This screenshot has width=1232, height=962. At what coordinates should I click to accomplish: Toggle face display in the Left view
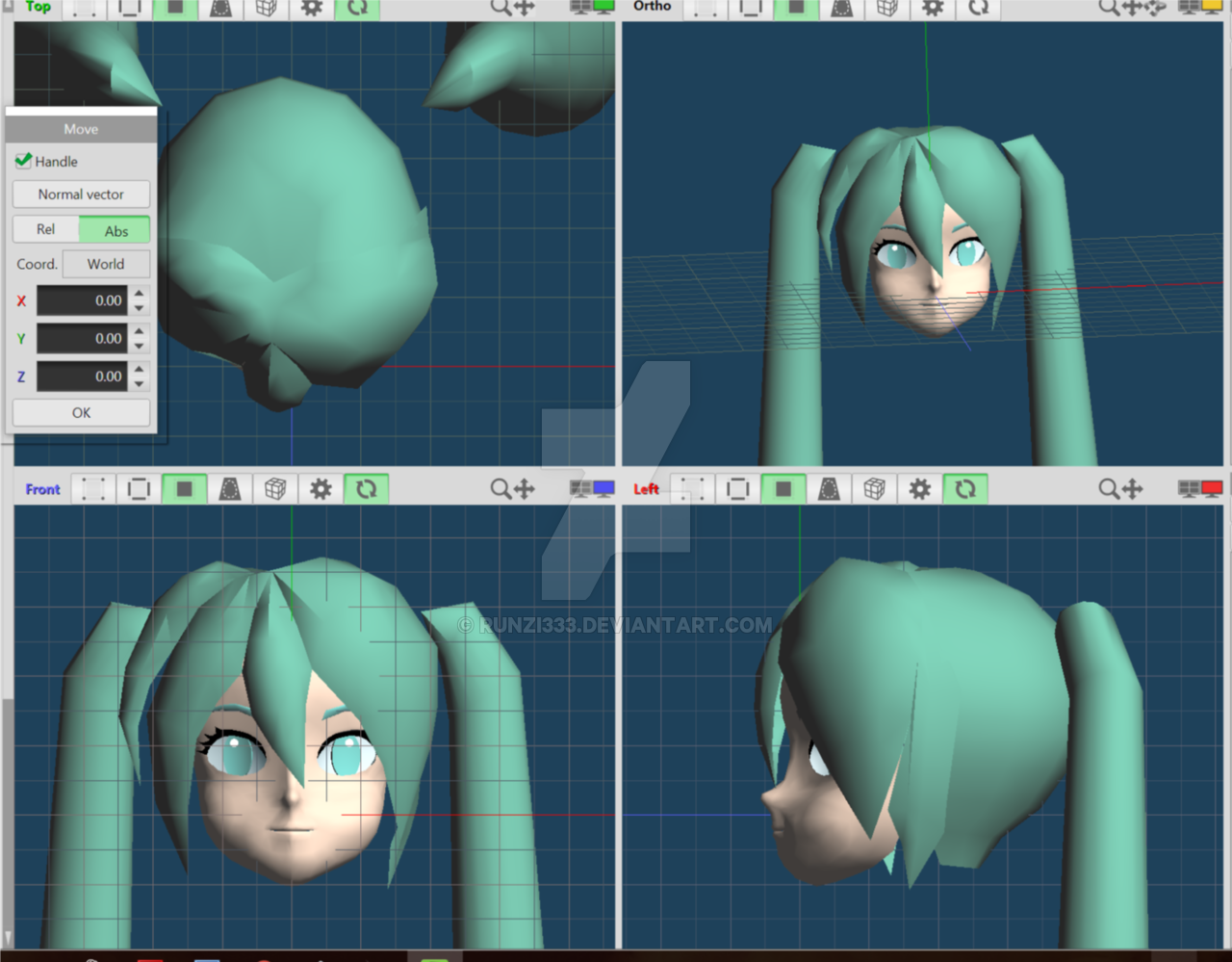pyautogui.click(x=783, y=489)
